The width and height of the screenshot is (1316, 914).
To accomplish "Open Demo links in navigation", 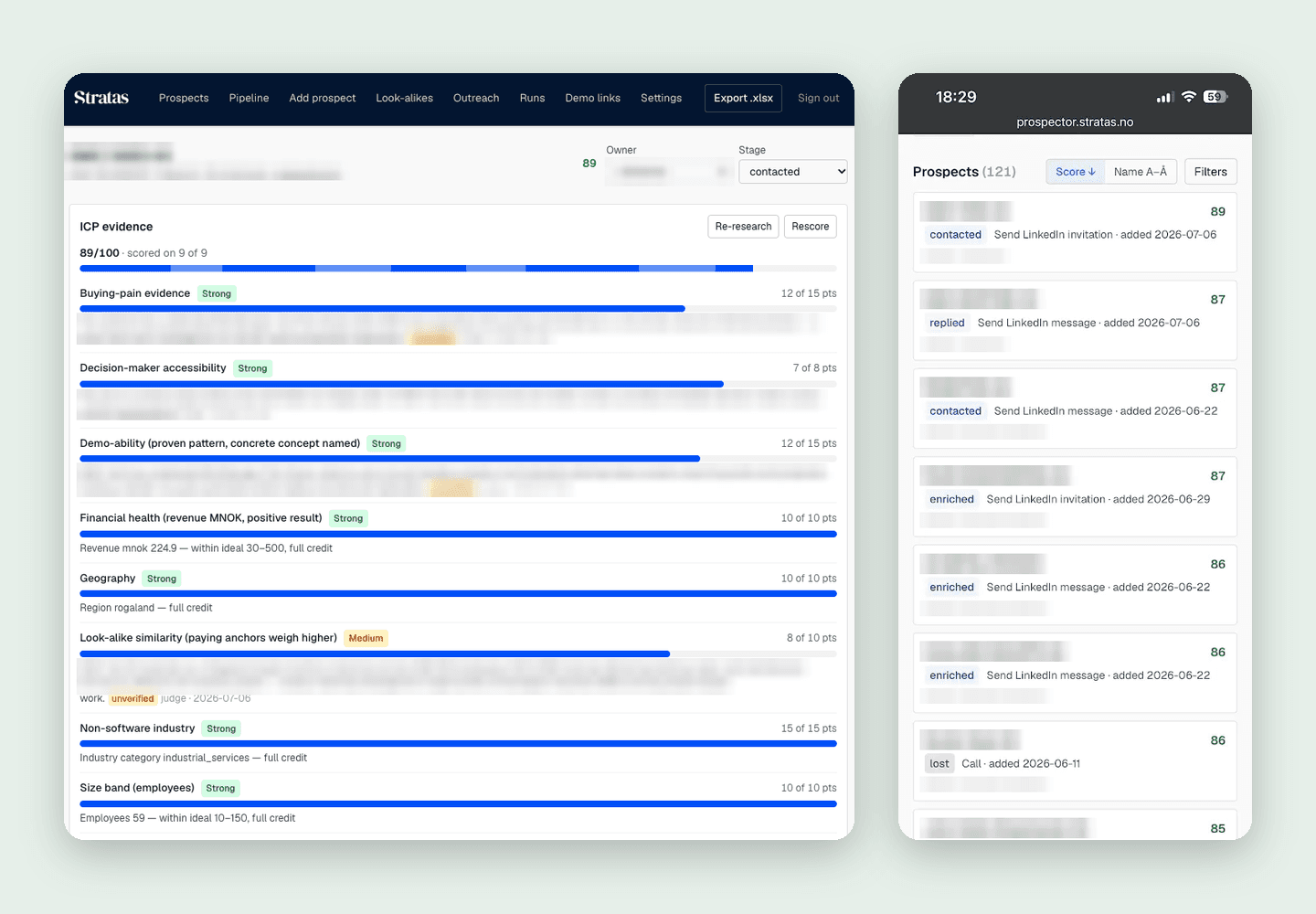I will [x=592, y=98].
